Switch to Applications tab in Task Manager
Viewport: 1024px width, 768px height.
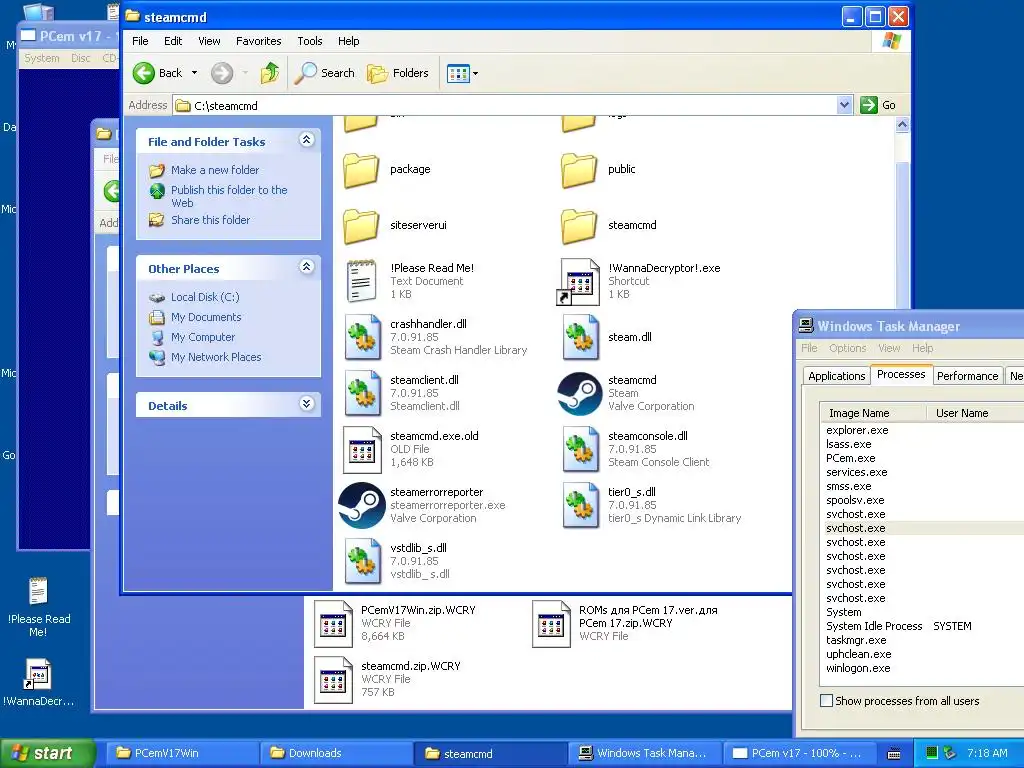[837, 376]
